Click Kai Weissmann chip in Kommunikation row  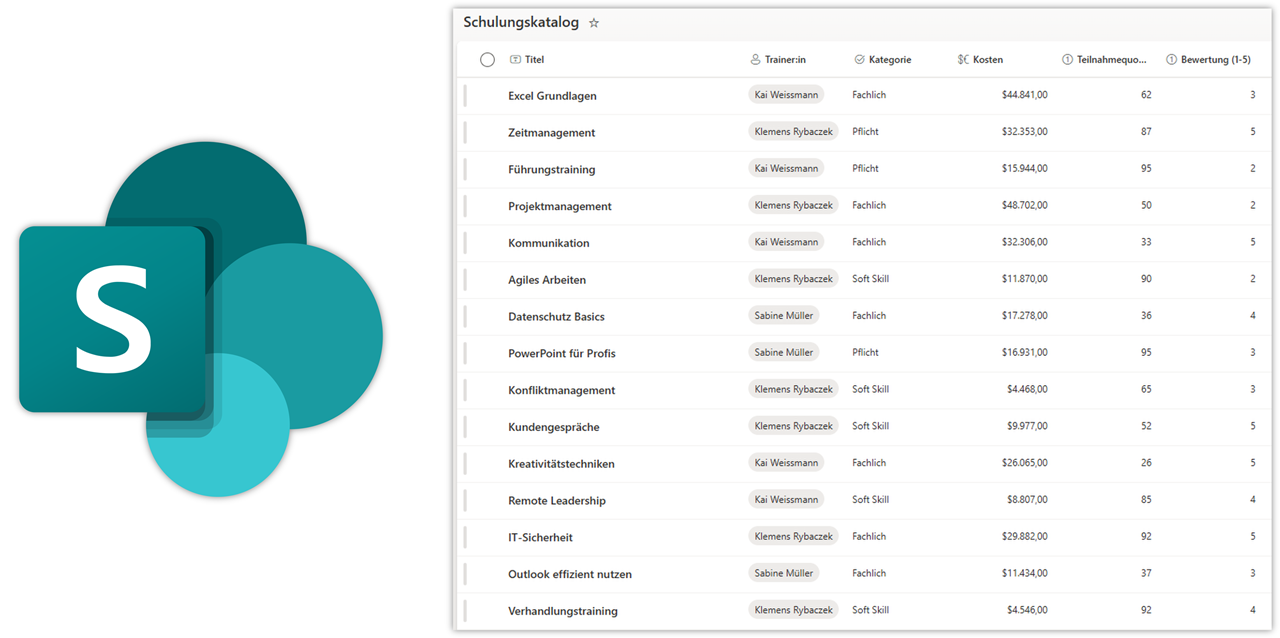(786, 242)
